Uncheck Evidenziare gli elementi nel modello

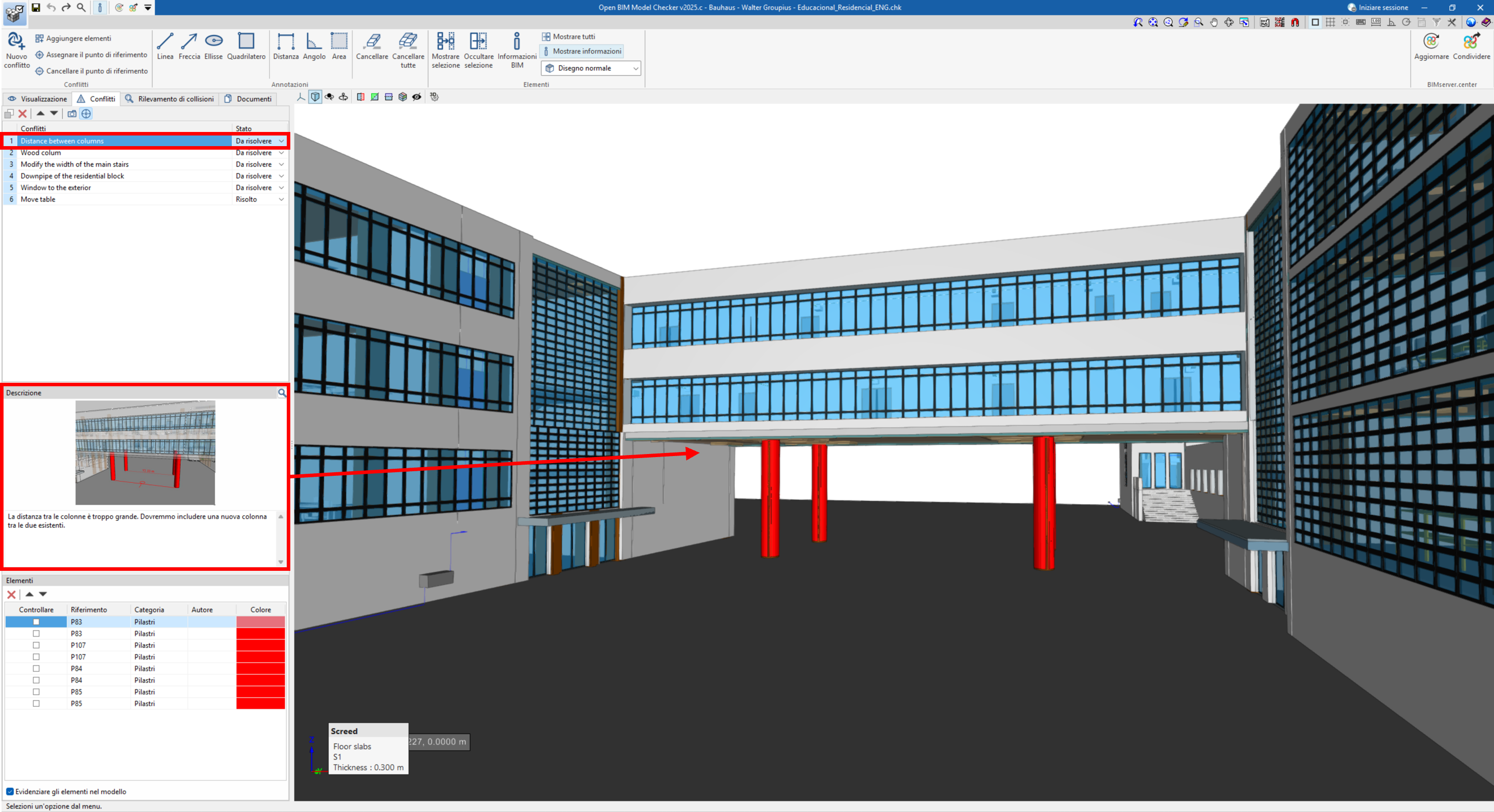(10, 792)
